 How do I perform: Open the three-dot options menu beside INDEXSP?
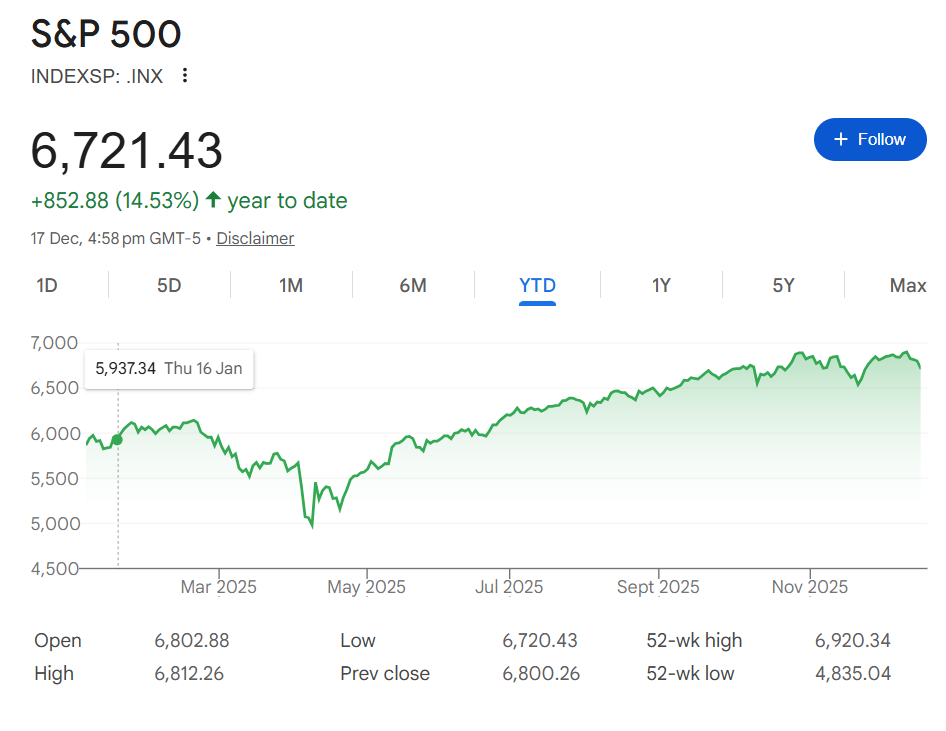(184, 76)
